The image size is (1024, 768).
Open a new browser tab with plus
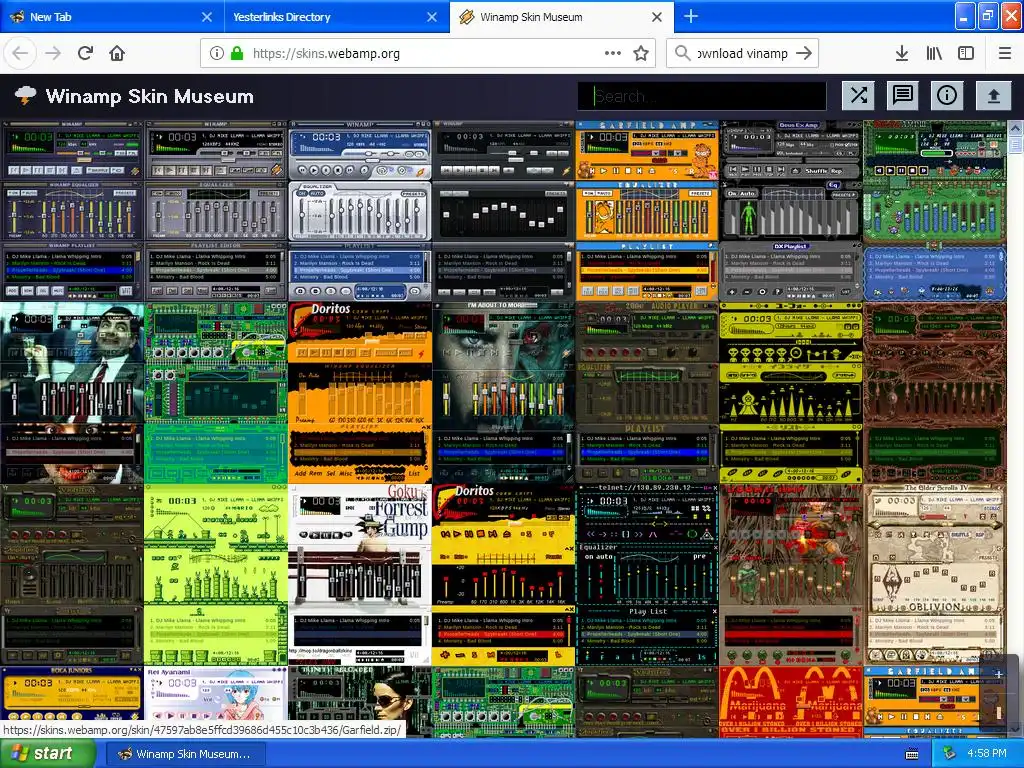690,16
